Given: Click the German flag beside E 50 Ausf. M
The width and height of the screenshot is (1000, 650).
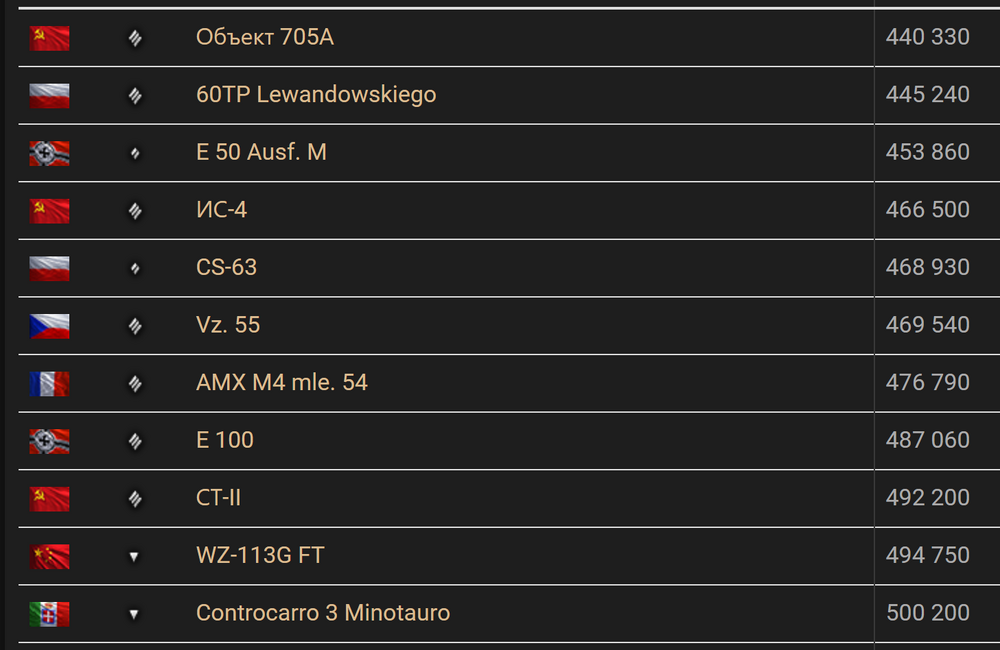Looking at the screenshot, I should click(x=49, y=153).
